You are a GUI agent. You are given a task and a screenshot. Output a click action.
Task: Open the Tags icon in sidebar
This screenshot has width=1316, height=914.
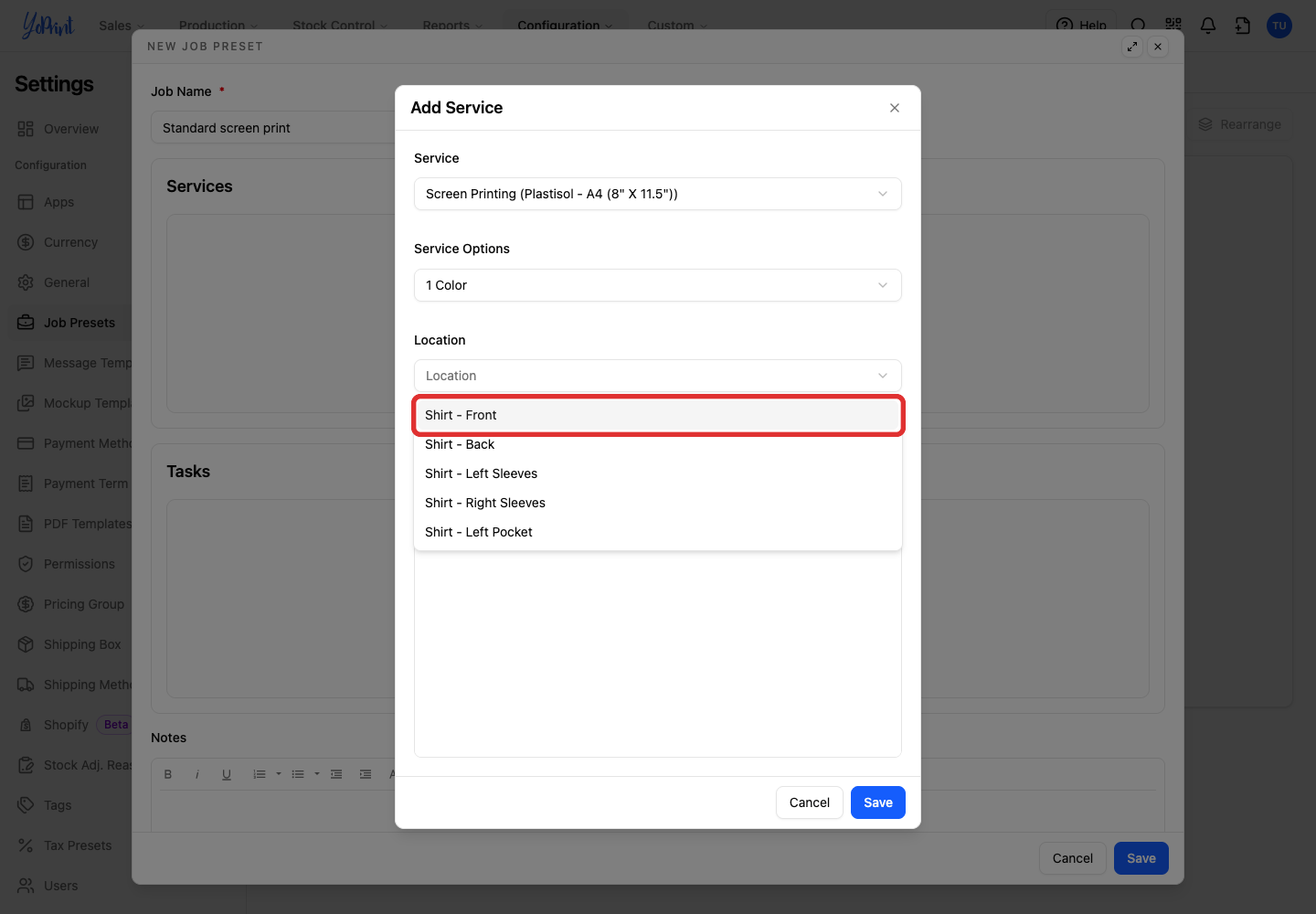coord(26,805)
